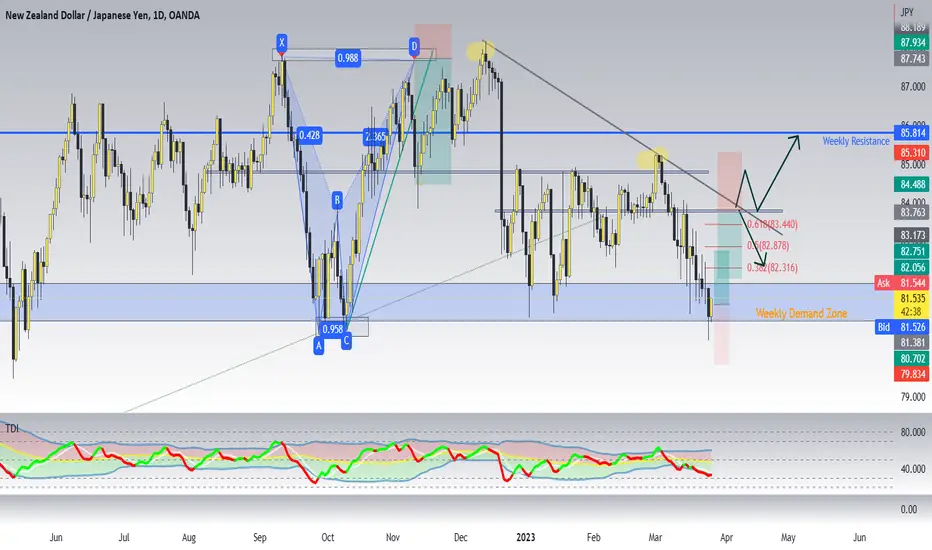Click the yellow 81.535 current price label
Image resolution: width=932 pixels, height=550 pixels.
pyautogui.click(x=912, y=298)
